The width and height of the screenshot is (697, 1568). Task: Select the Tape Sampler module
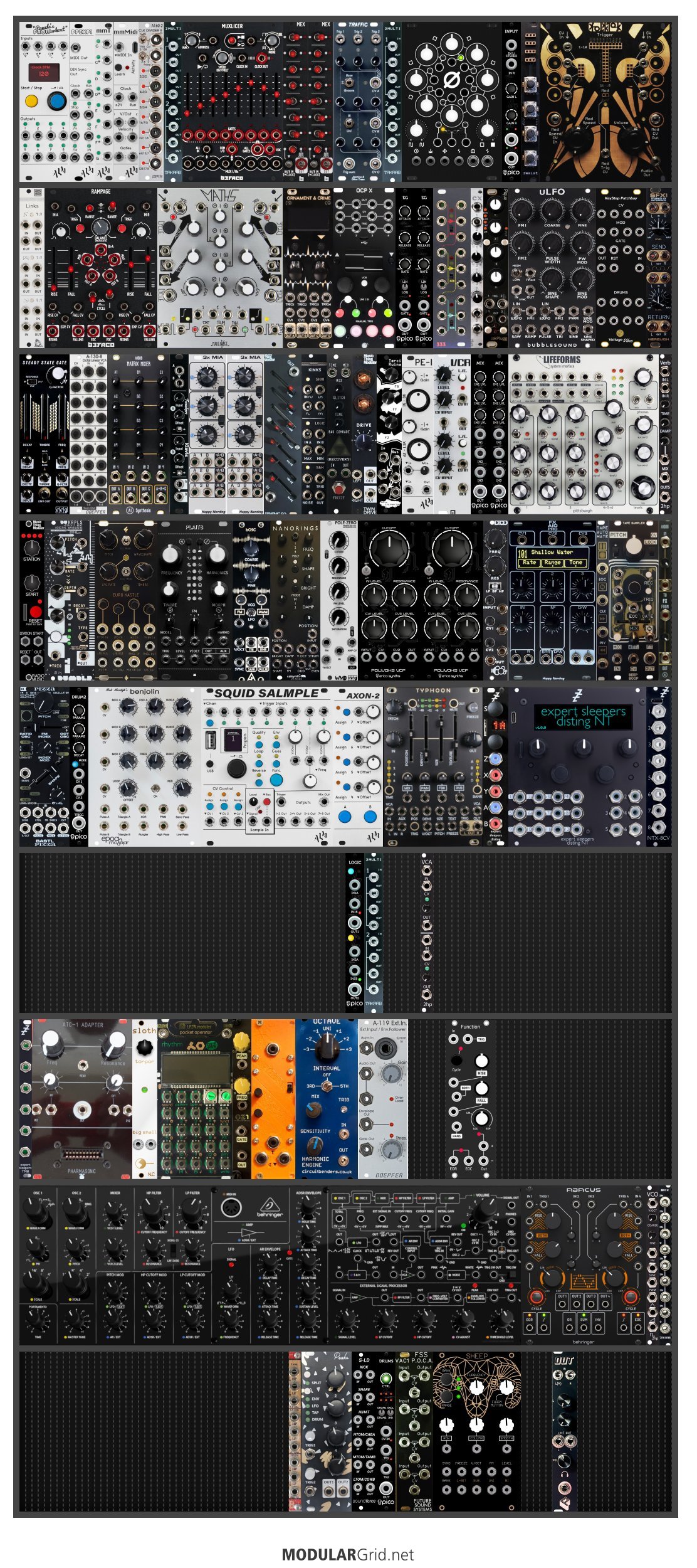point(634,601)
